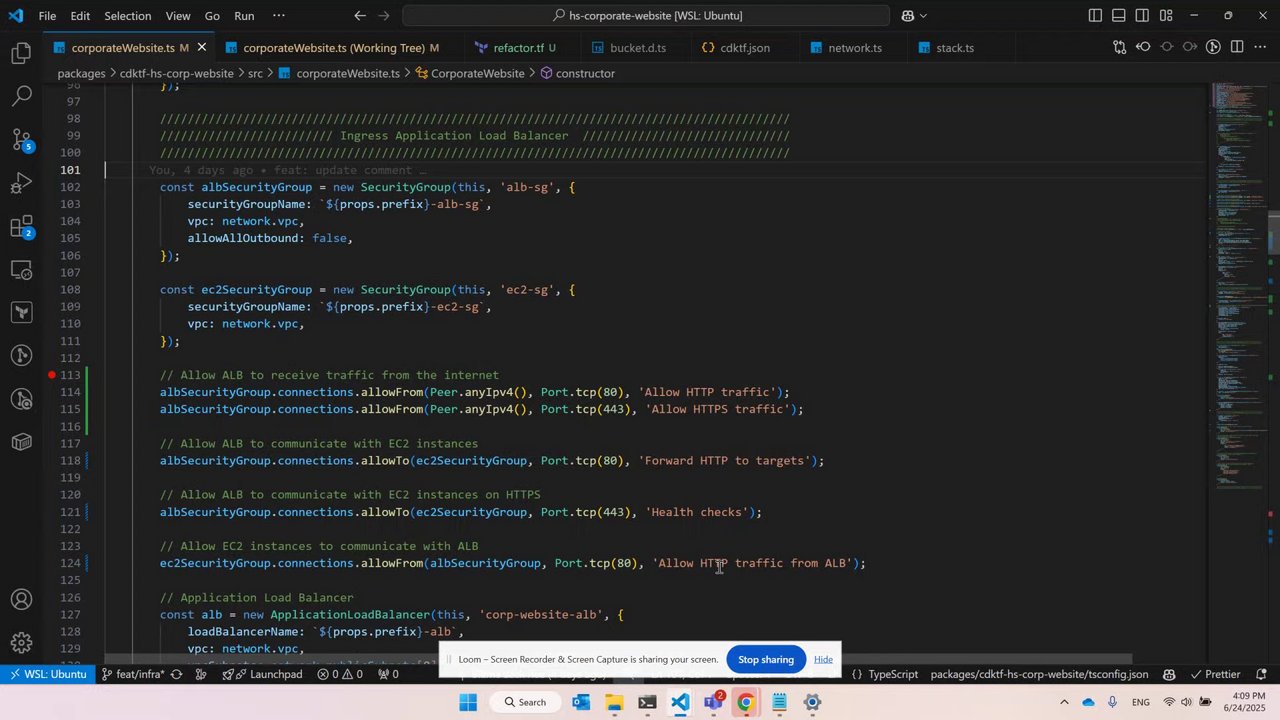Customize layout via the title bar icon
The width and height of the screenshot is (1280, 720).
1166,15
